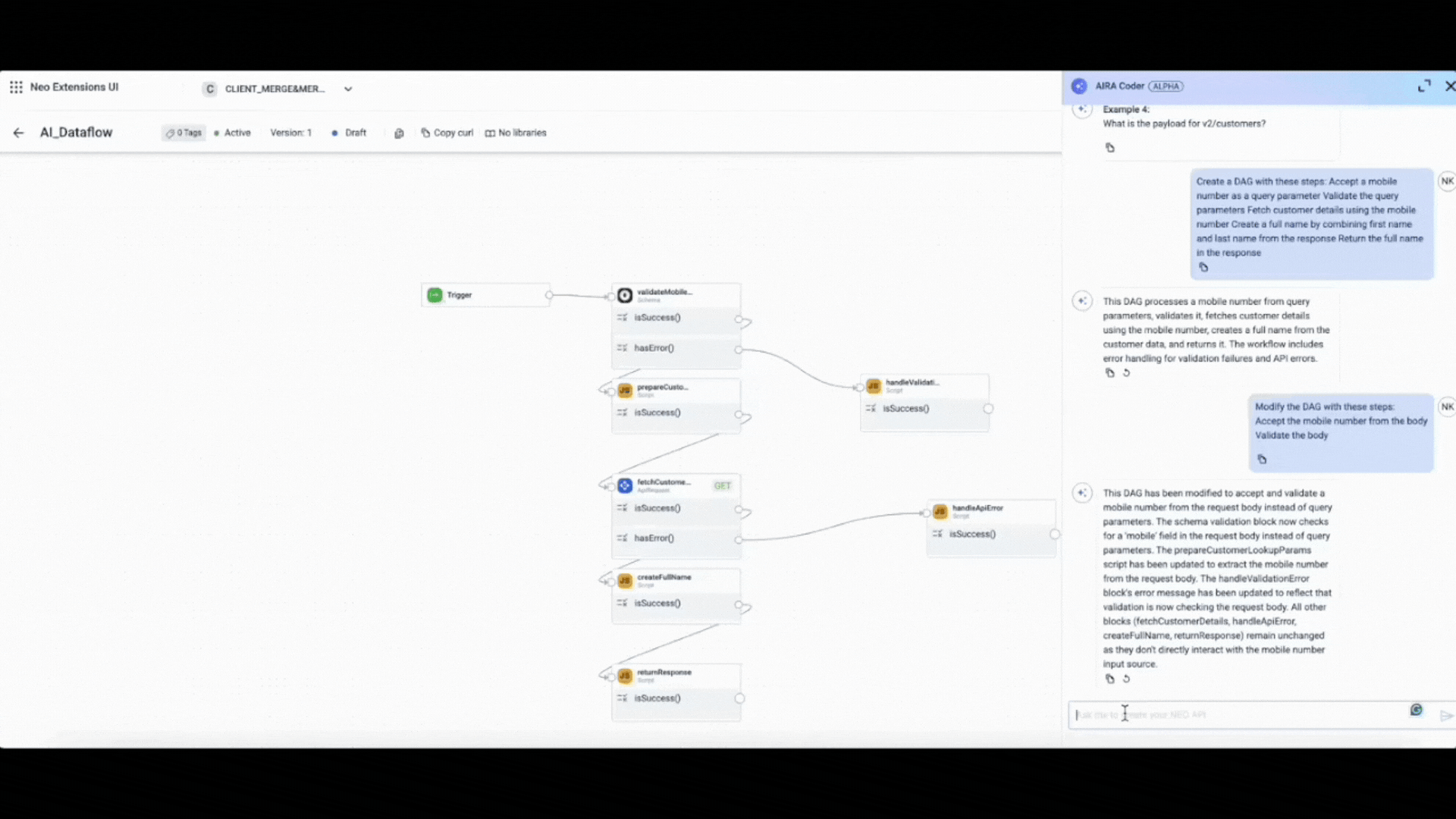Click hasError() output port on fetchCustomer block

pos(739,539)
